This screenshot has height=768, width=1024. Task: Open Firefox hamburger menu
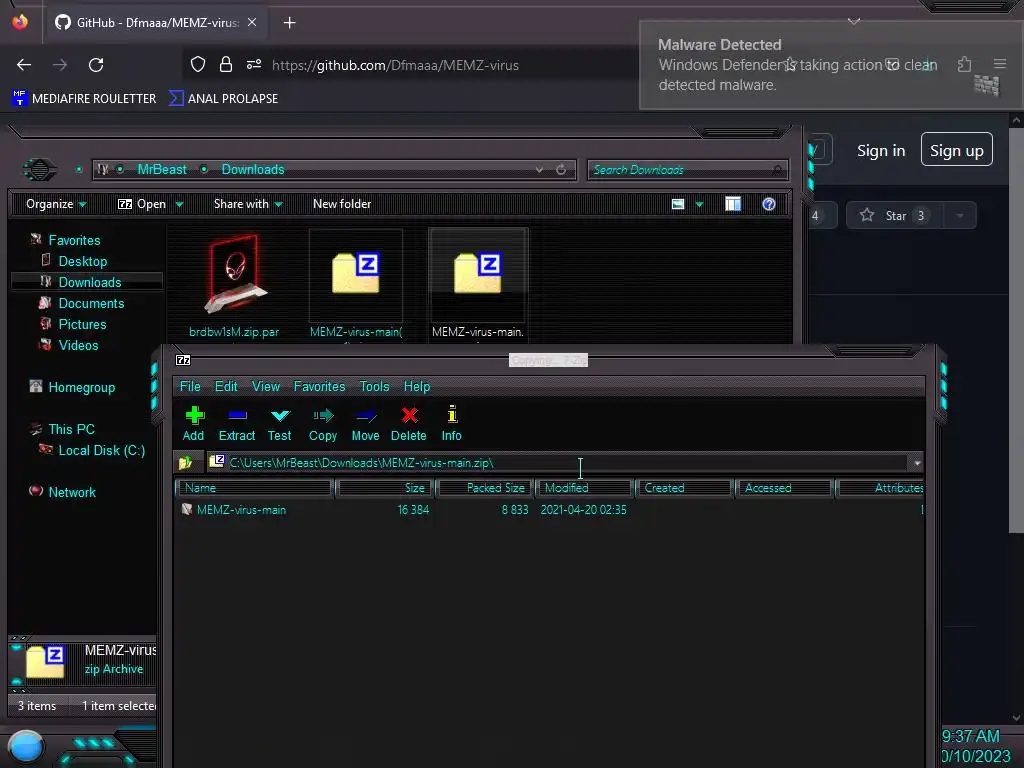[1000, 64]
